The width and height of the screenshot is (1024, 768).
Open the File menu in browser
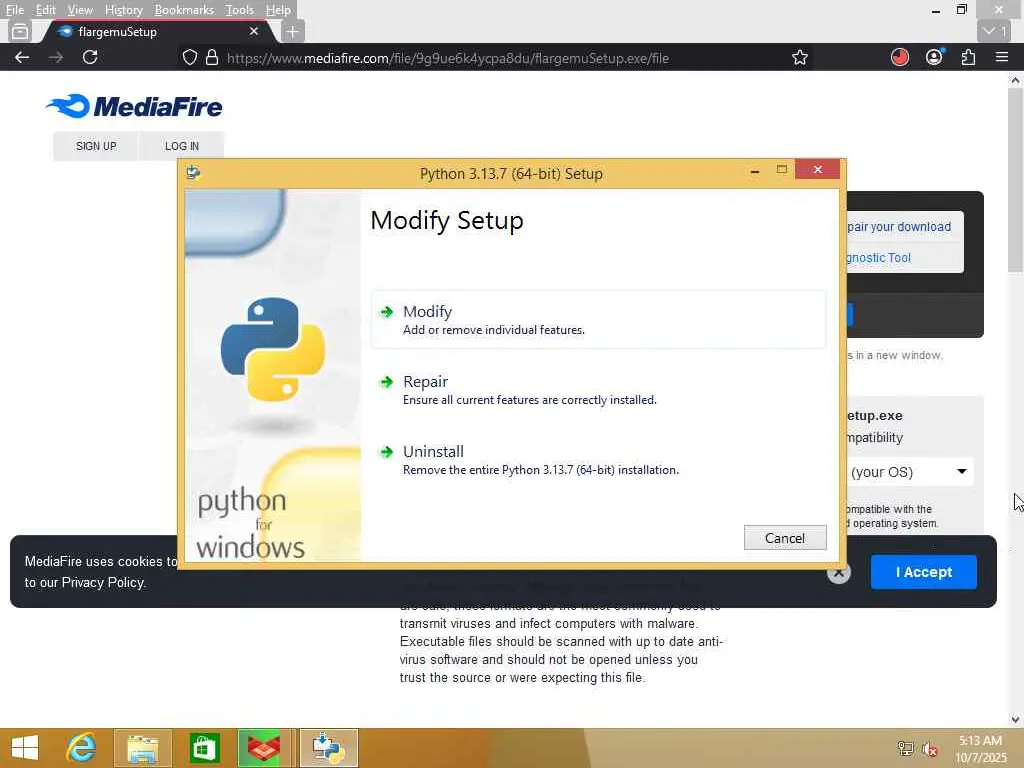pos(14,10)
